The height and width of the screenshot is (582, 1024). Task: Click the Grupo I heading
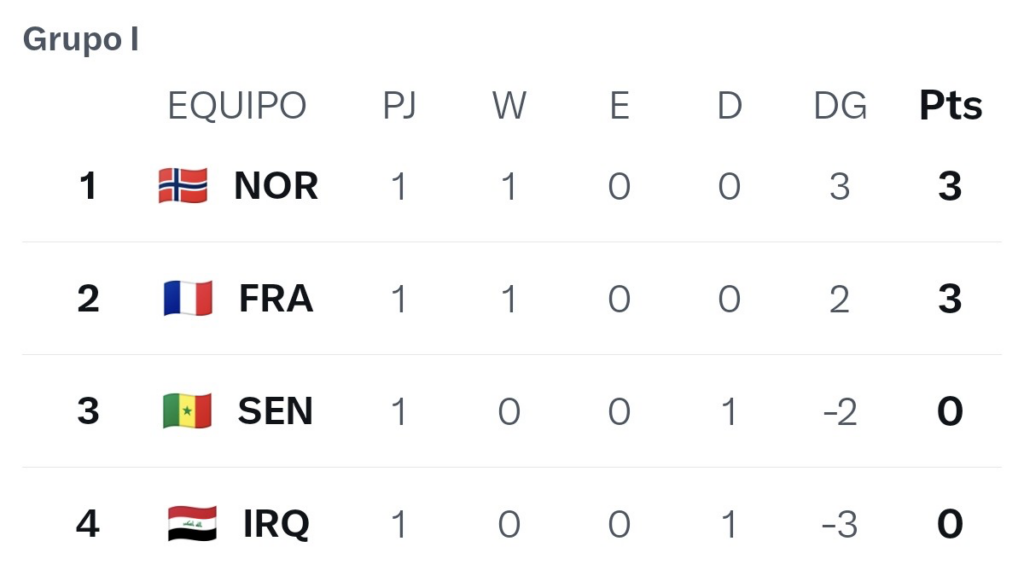[x=80, y=39]
